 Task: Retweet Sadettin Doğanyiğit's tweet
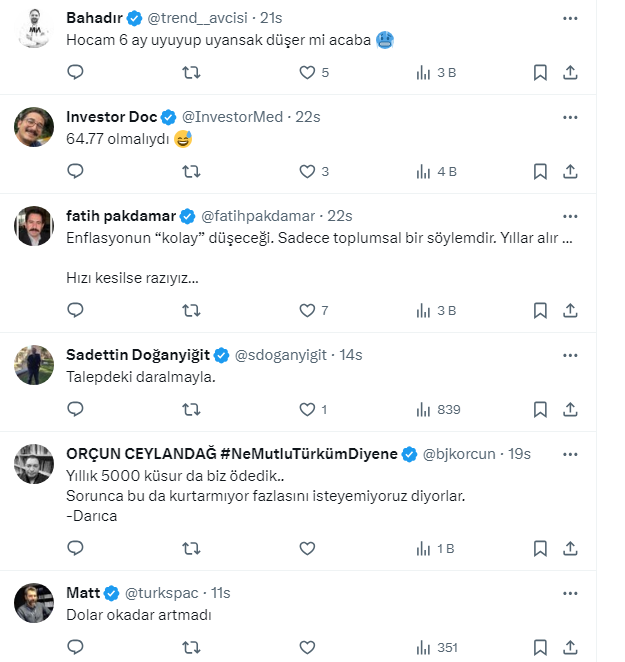191,409
